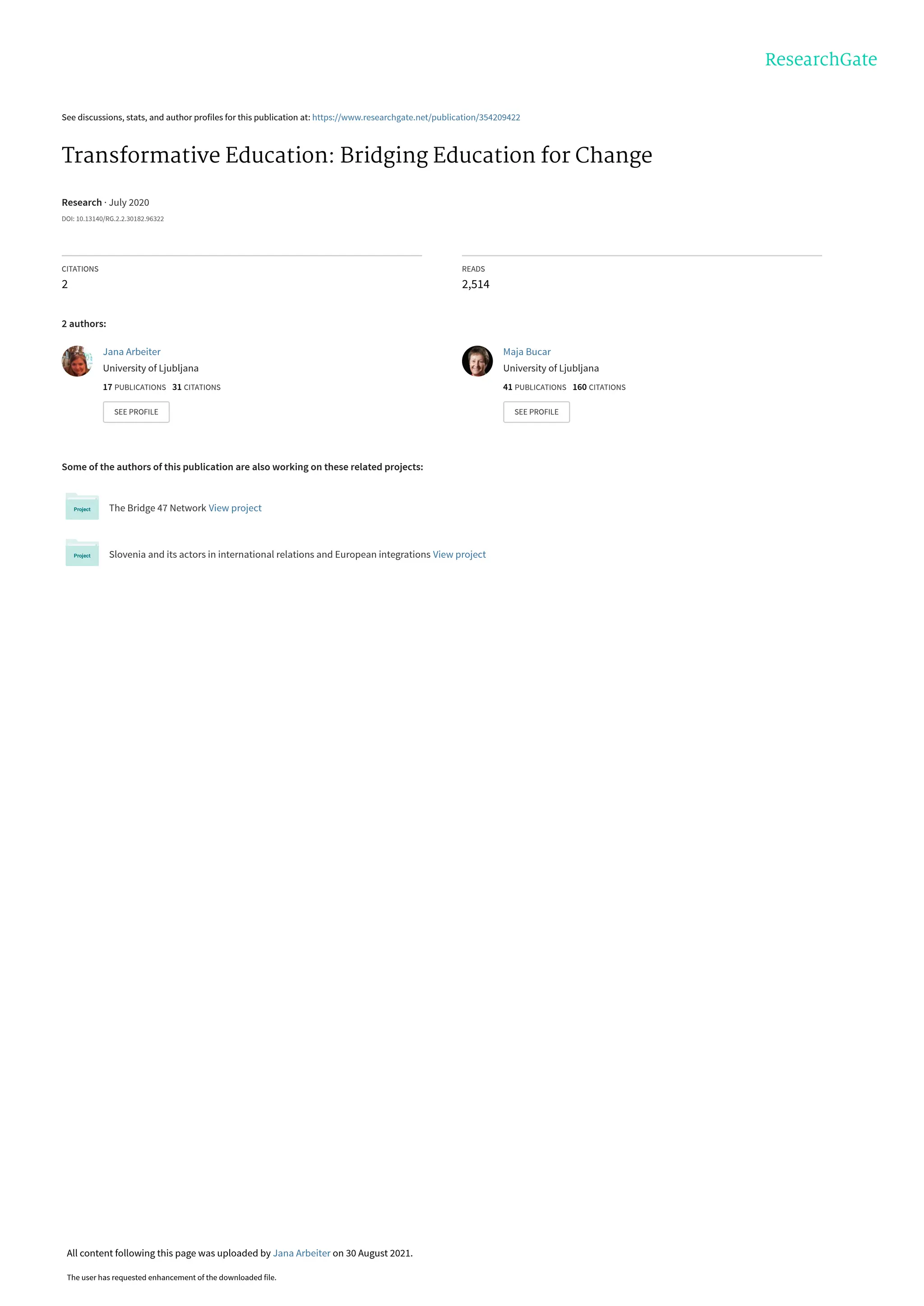Click the publication citations count 2
This screenshot has width=924, height=1306.
[x=65, y=285]
